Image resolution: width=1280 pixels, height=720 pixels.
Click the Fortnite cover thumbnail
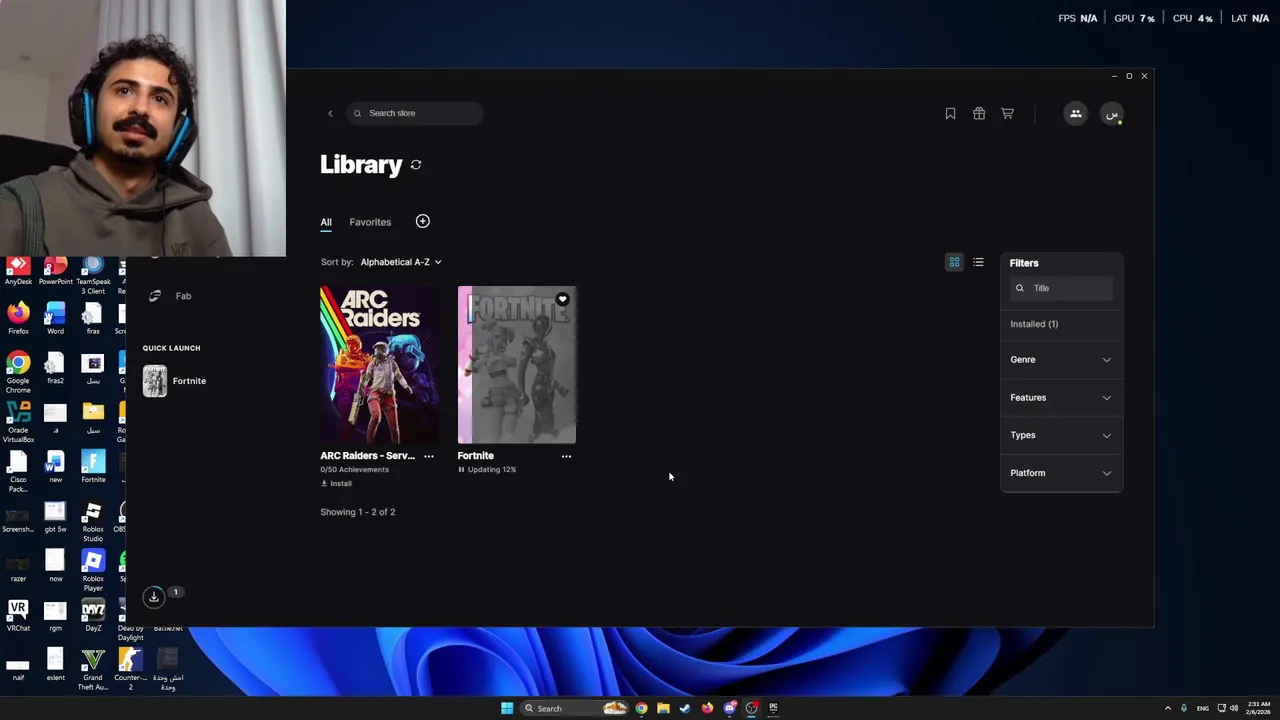[517, 365]
